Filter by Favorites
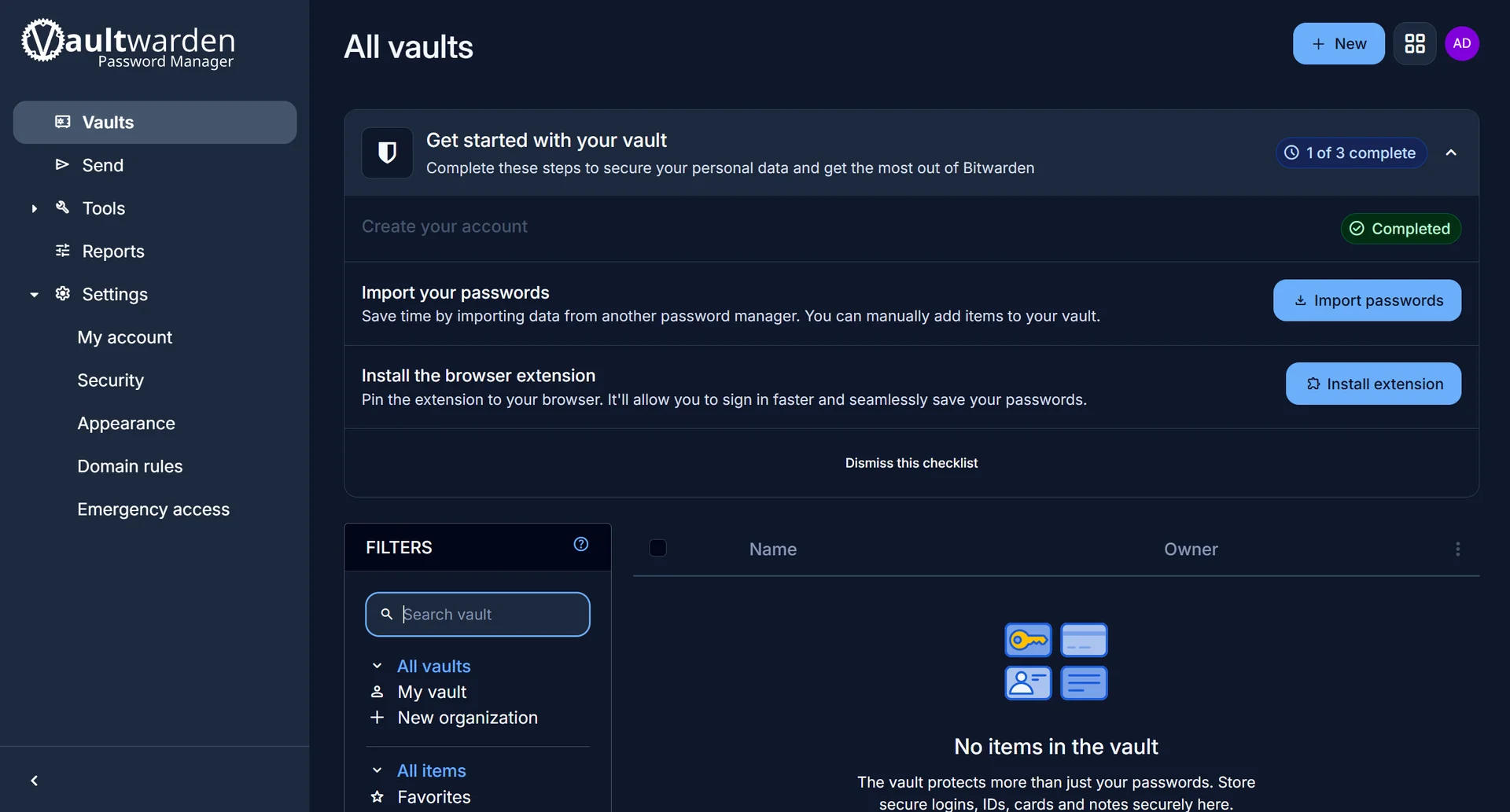Screen dimensions: 1510x812 [434, 797]
